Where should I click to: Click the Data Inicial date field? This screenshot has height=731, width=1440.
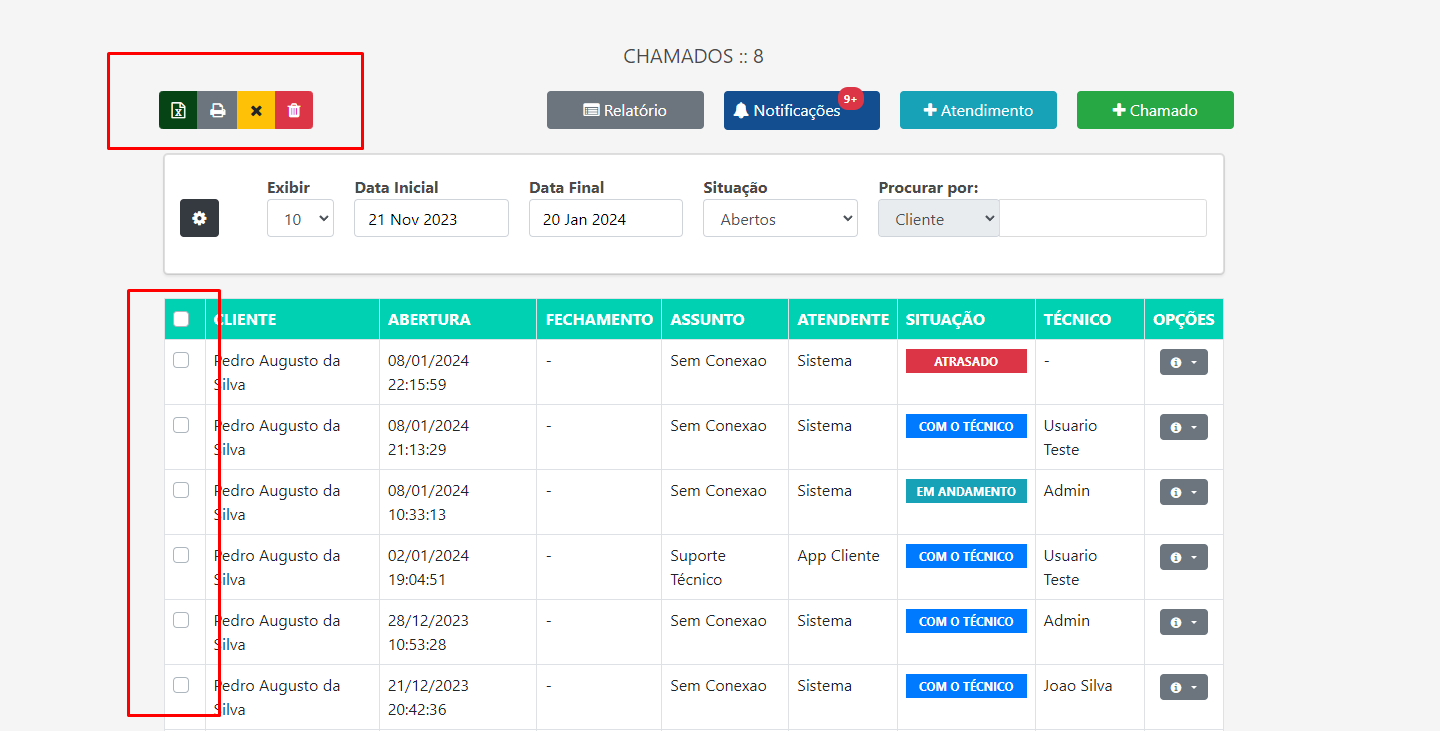point(431,219)
